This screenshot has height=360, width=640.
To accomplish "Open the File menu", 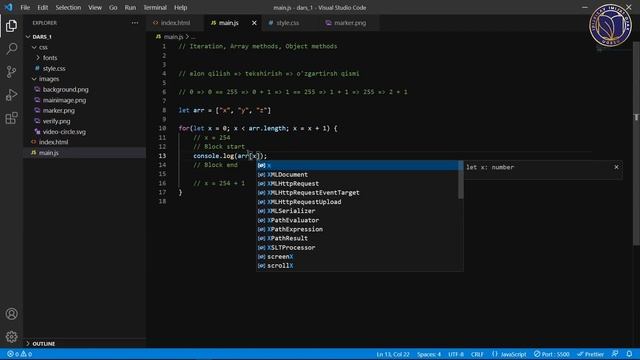I will [25, 7].
